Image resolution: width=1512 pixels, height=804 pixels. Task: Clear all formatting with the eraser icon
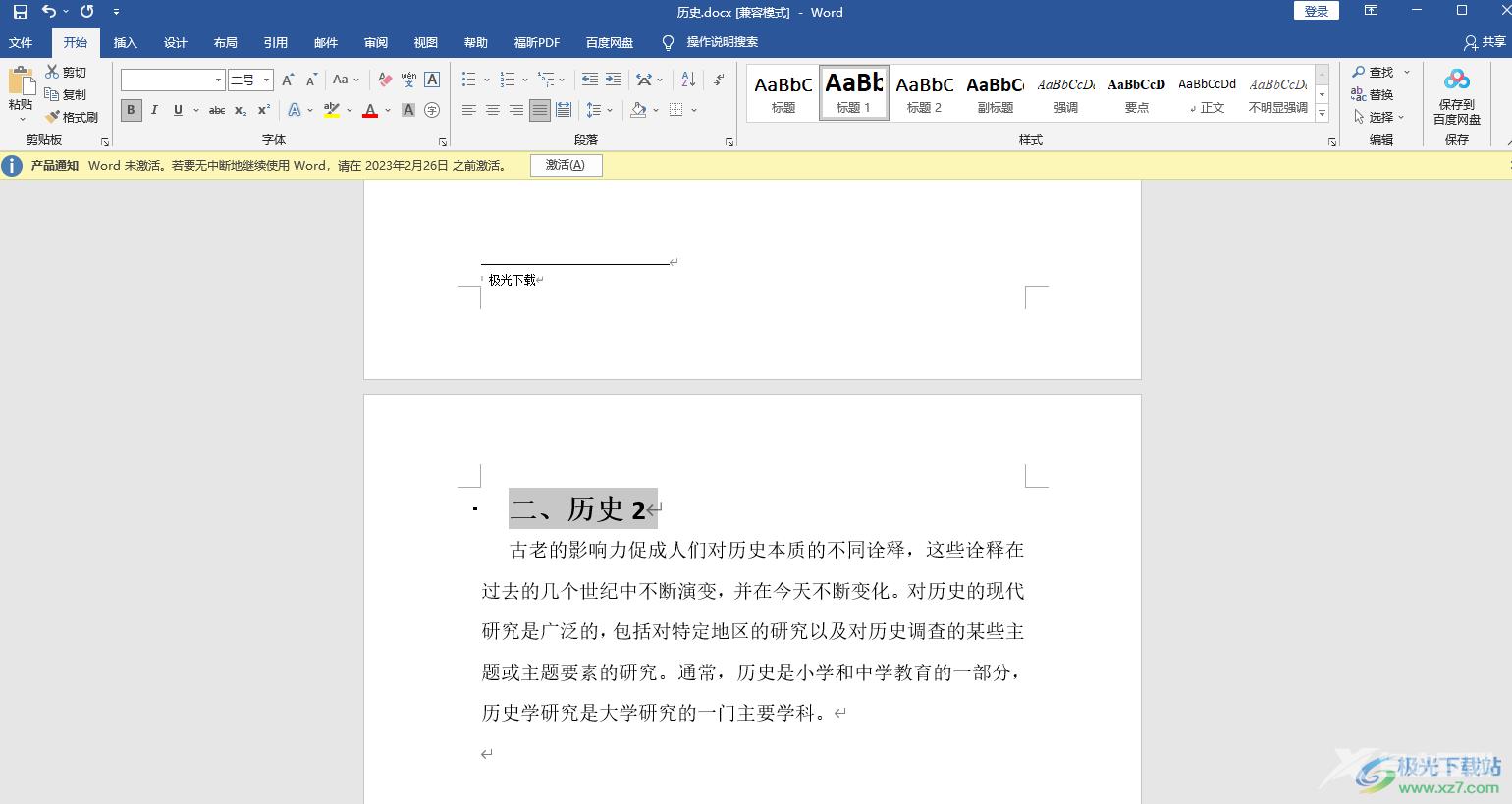(385, 80)
